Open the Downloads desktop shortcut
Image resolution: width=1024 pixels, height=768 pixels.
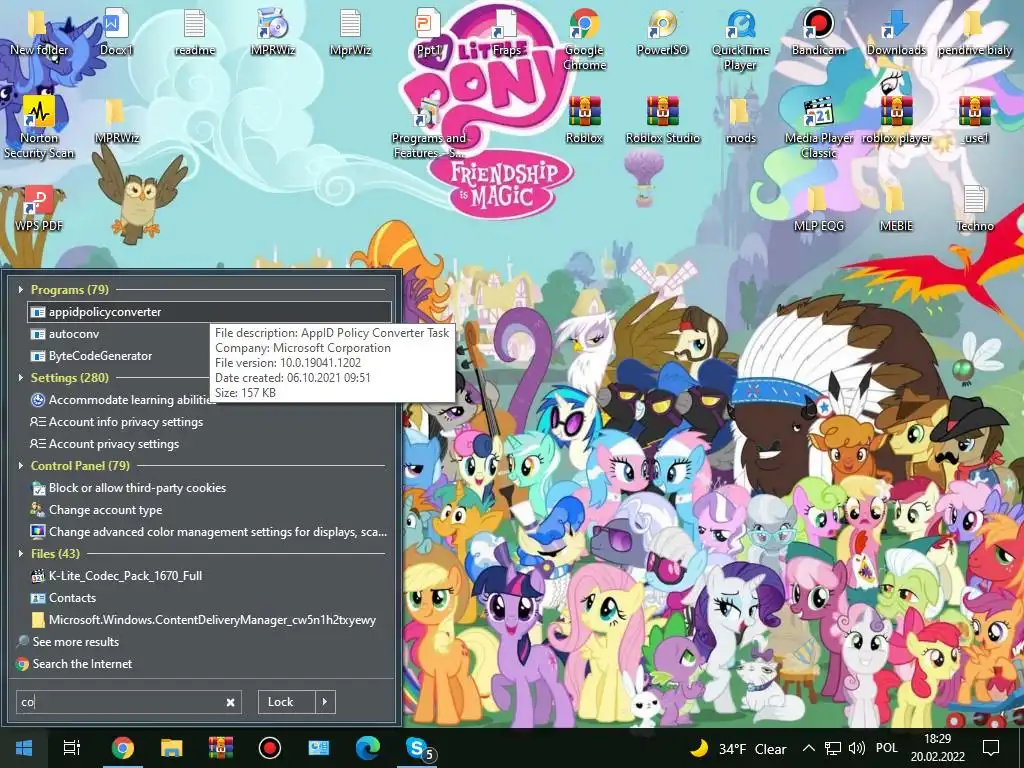point(896,33)
